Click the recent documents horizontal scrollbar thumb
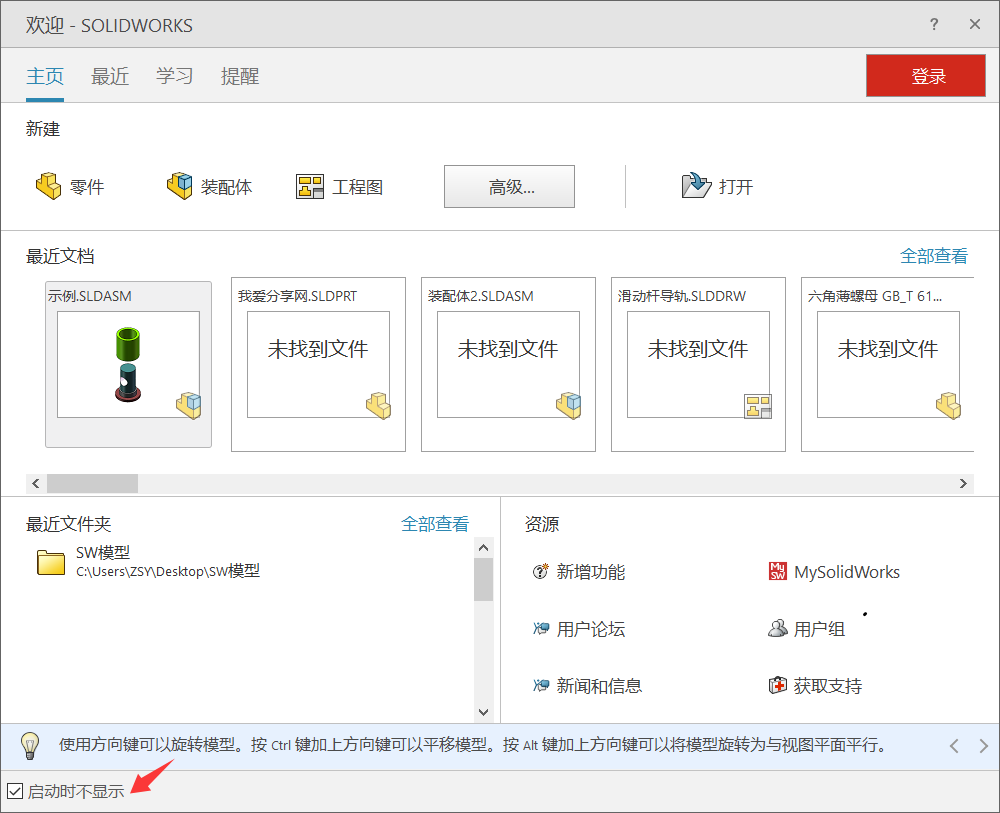 92,483
